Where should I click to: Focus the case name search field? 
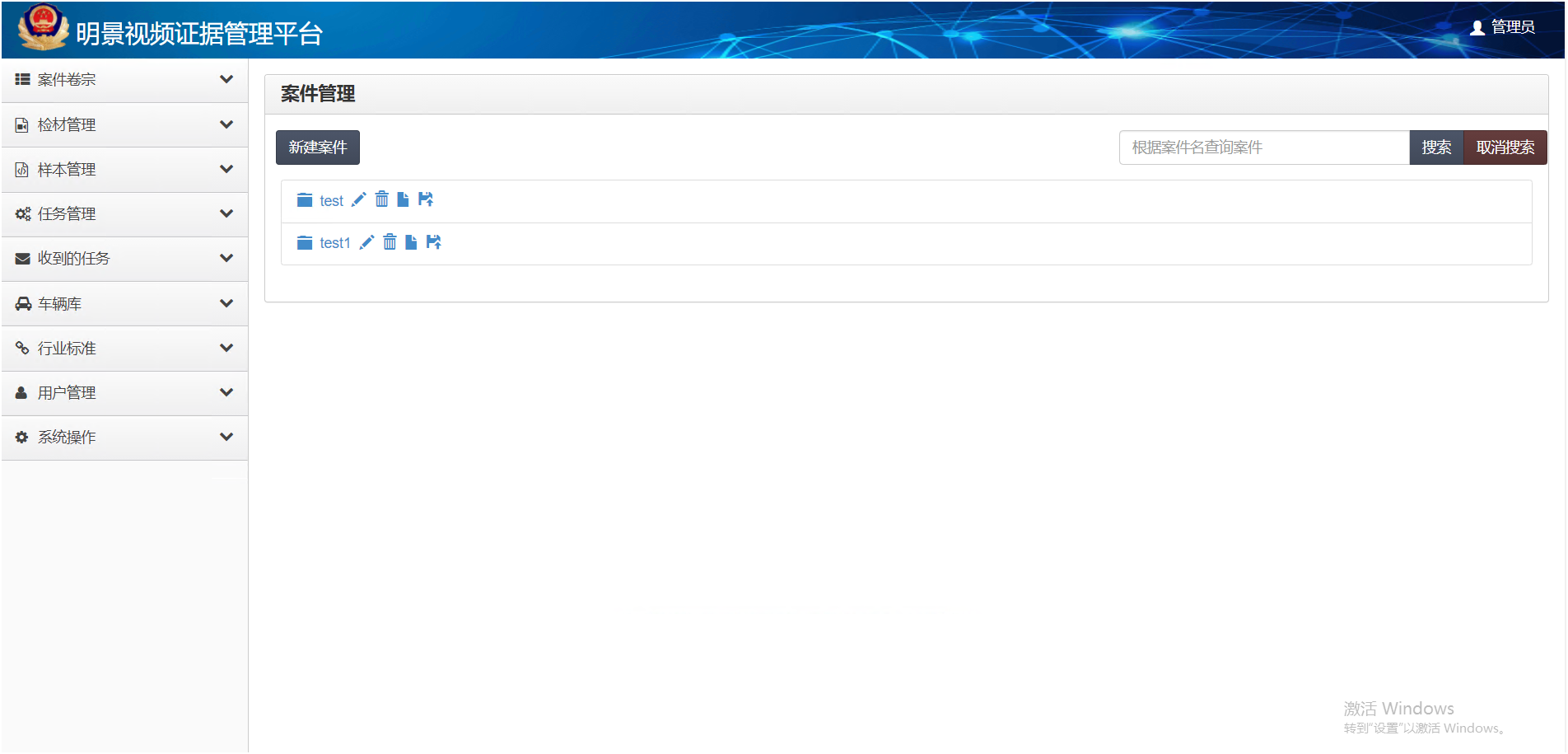[1263, 148]
